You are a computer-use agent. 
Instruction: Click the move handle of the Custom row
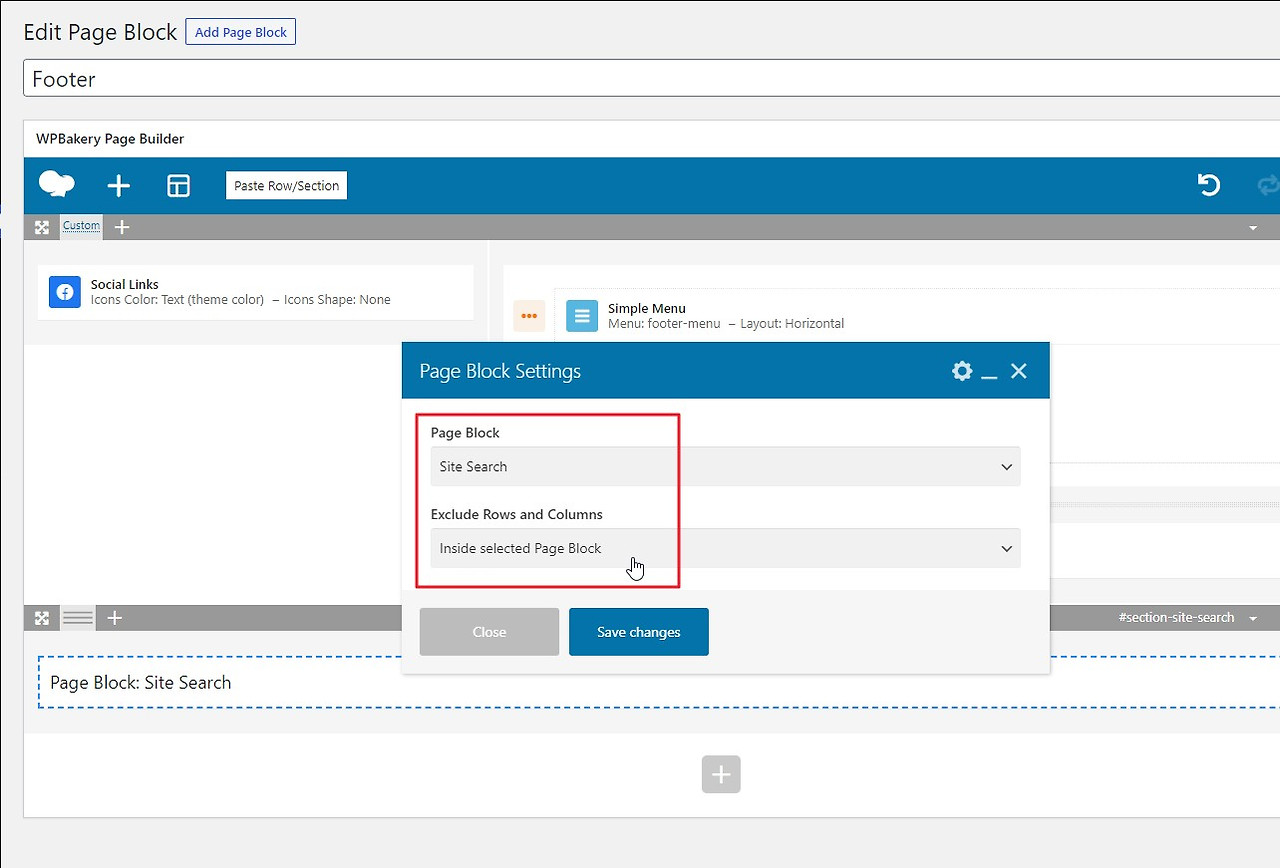(x=42, y=227)
